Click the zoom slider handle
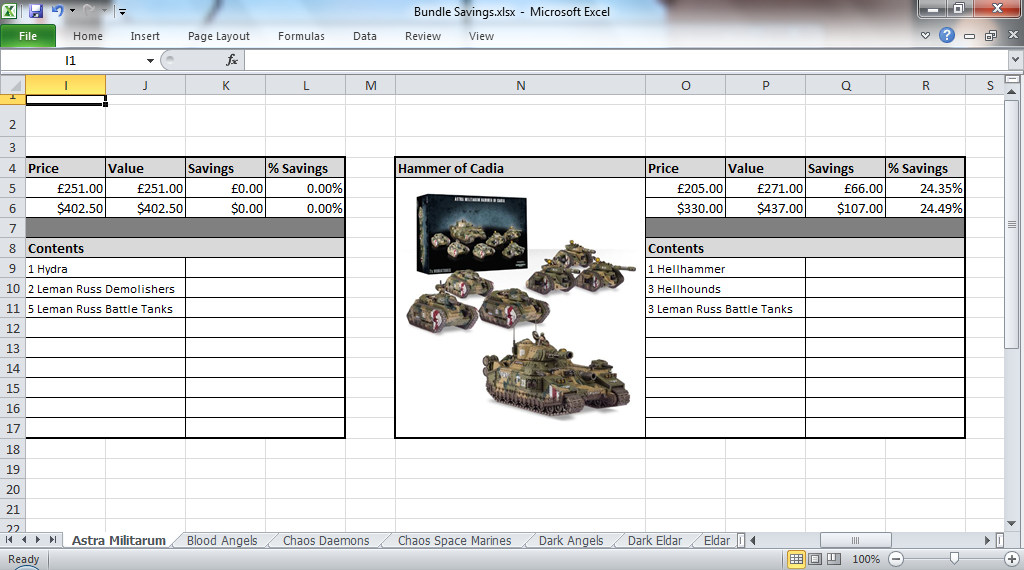The width and height of the screenshot is (1024, 570). coord(954,558)
